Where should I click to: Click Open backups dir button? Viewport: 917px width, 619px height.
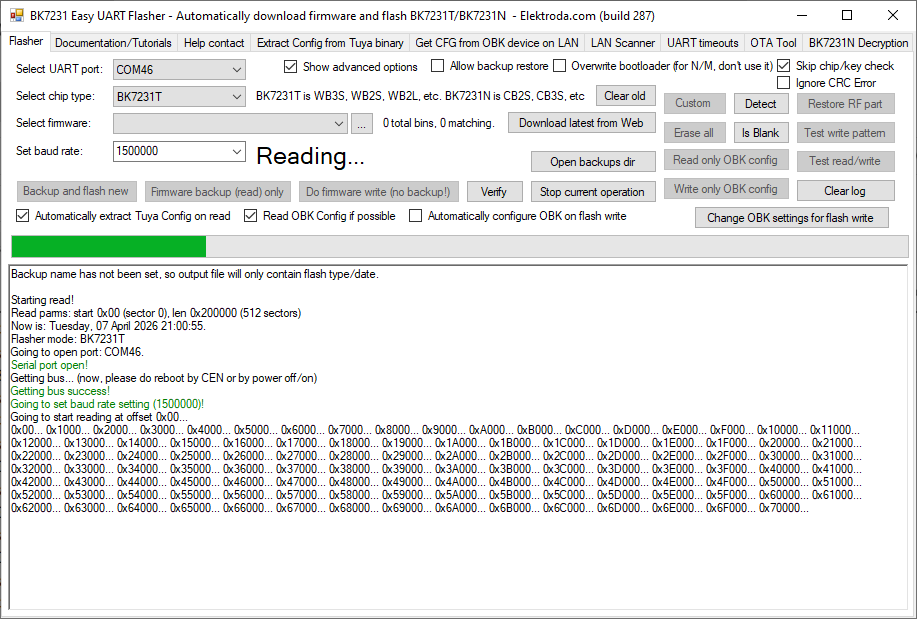tap(592, 162)
